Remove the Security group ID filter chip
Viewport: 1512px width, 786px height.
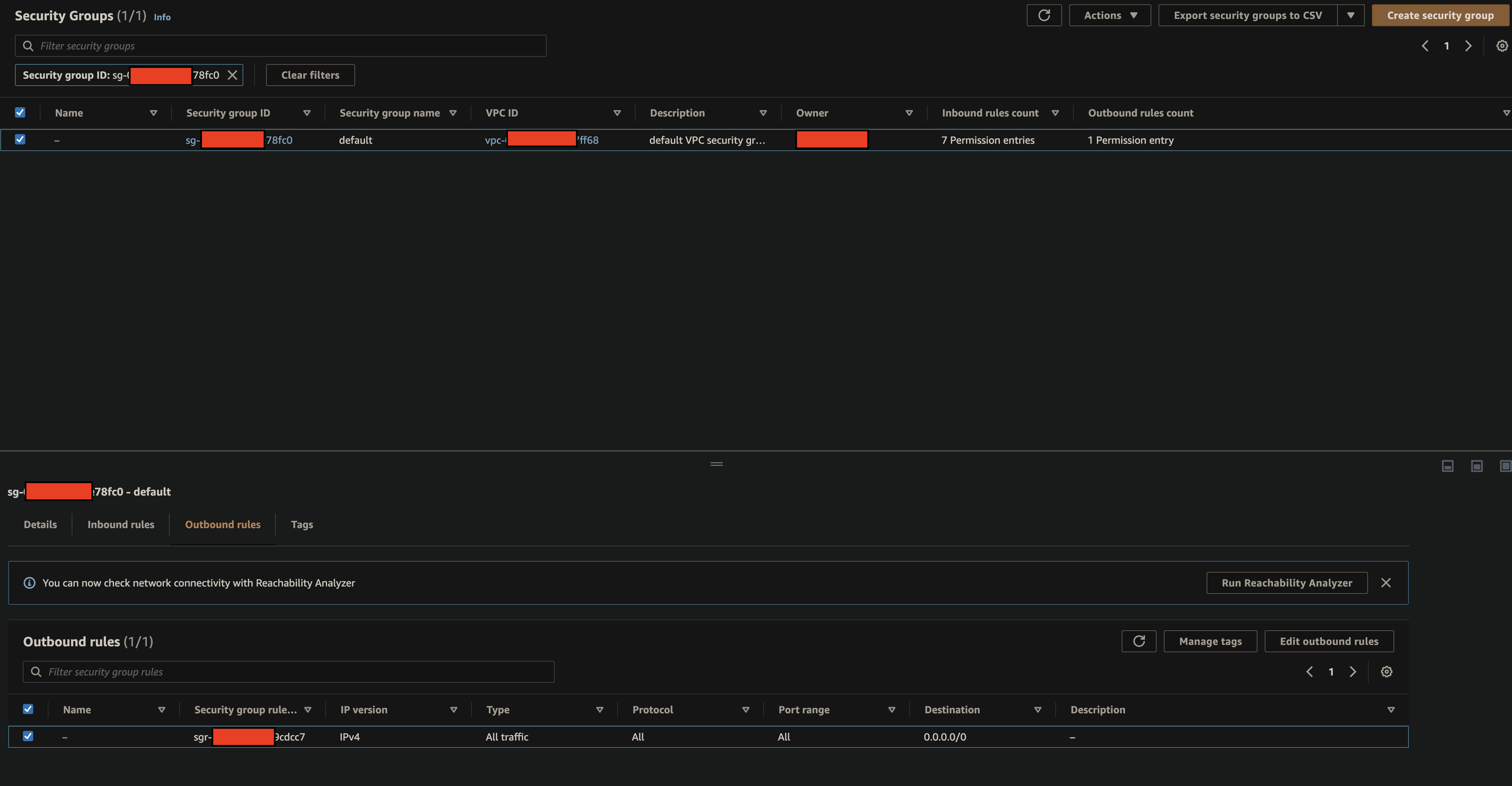[x=232, y=75]
